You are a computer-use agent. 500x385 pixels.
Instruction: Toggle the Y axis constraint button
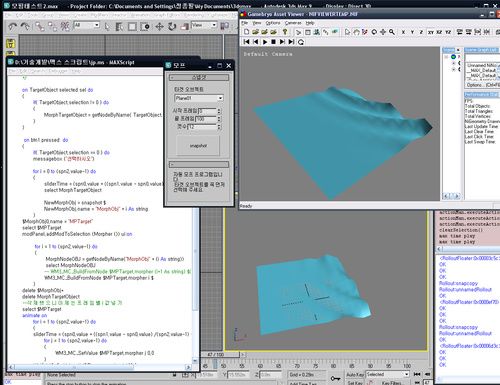point(412,32)
